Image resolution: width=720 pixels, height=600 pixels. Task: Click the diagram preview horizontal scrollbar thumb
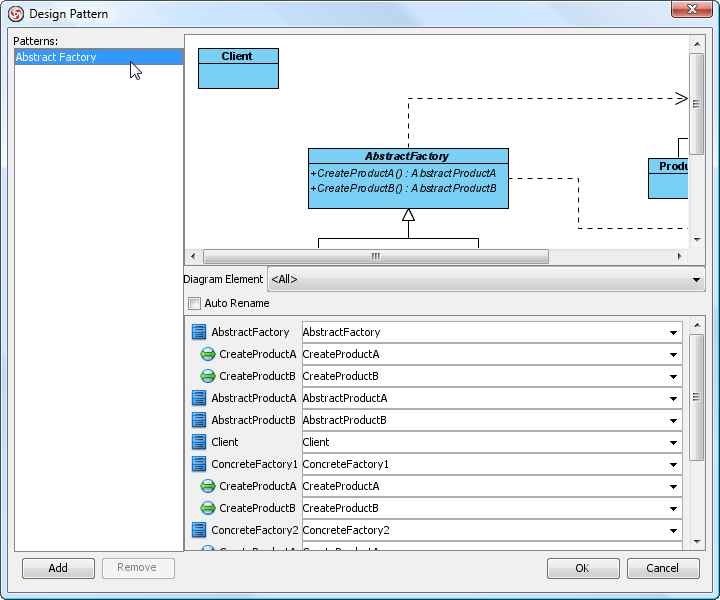coord(376,256)
